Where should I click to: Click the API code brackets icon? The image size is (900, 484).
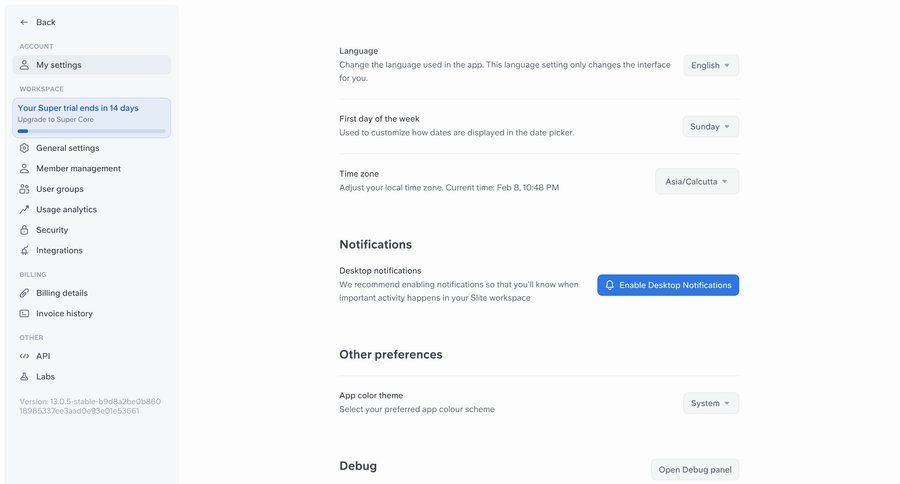pos(25,356)
